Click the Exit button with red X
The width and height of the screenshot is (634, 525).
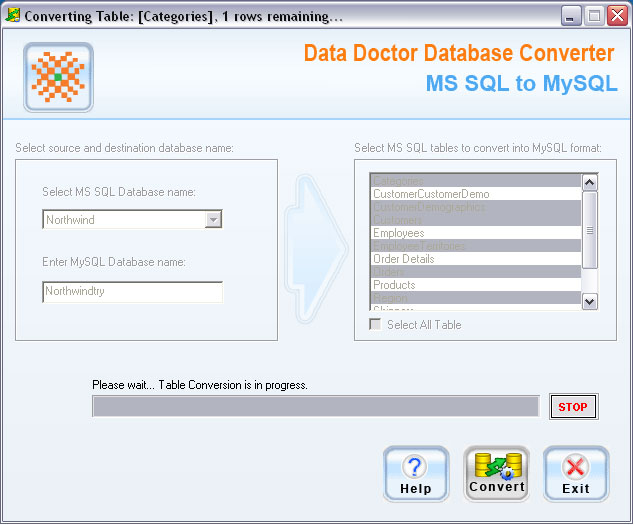[x=575, y=473]
